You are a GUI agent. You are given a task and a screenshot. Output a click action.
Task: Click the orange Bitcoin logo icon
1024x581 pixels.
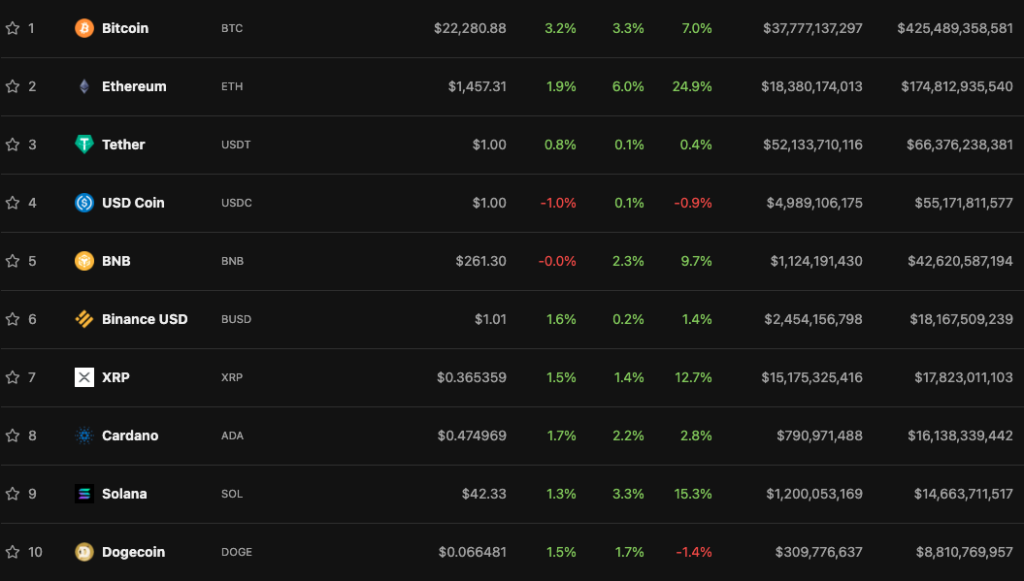click(x=85, y=28)
